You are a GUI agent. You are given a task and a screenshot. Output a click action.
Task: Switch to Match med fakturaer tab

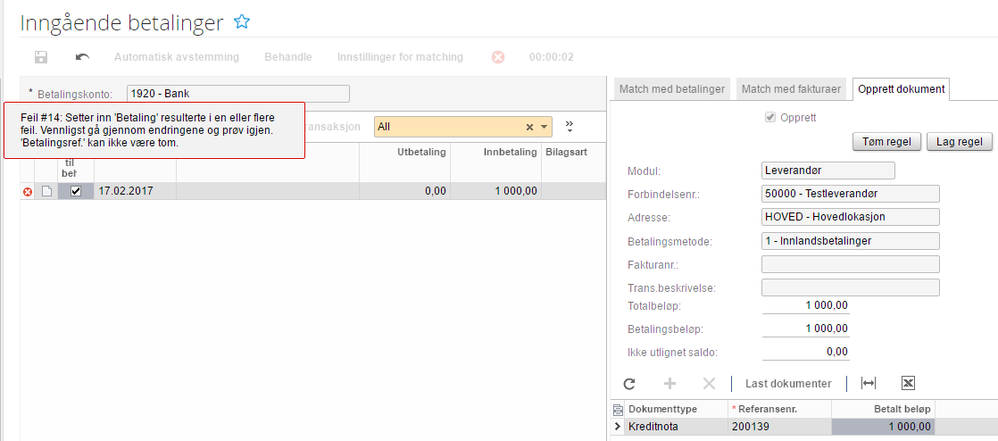point(791,89)
